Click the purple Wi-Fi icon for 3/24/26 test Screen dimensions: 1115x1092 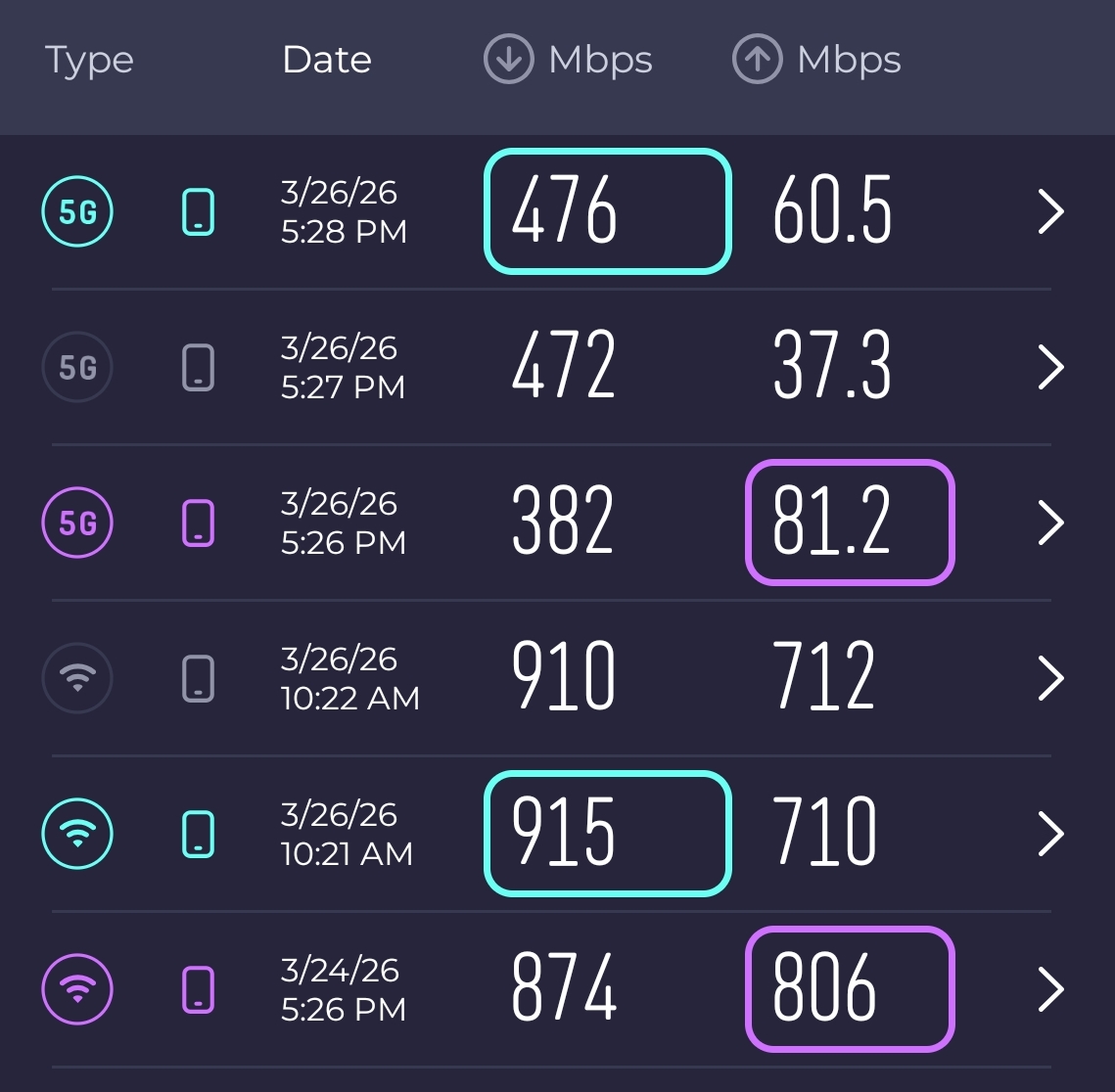tap(78, 988)
